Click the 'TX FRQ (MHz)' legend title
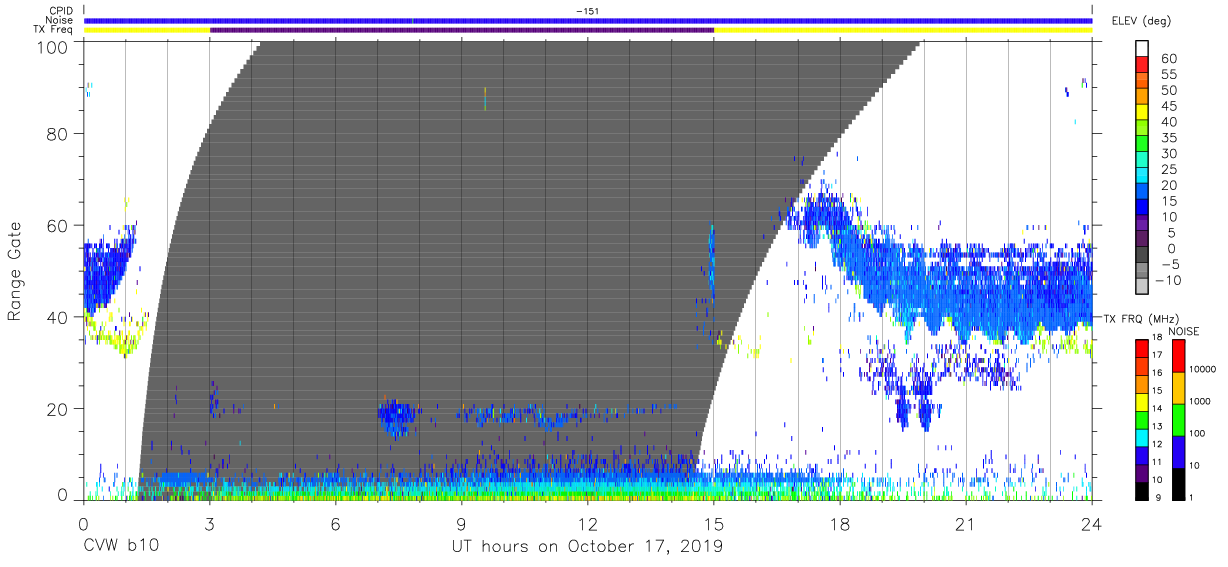This screenshot has width=1228, height=567. click(1141, 318)
